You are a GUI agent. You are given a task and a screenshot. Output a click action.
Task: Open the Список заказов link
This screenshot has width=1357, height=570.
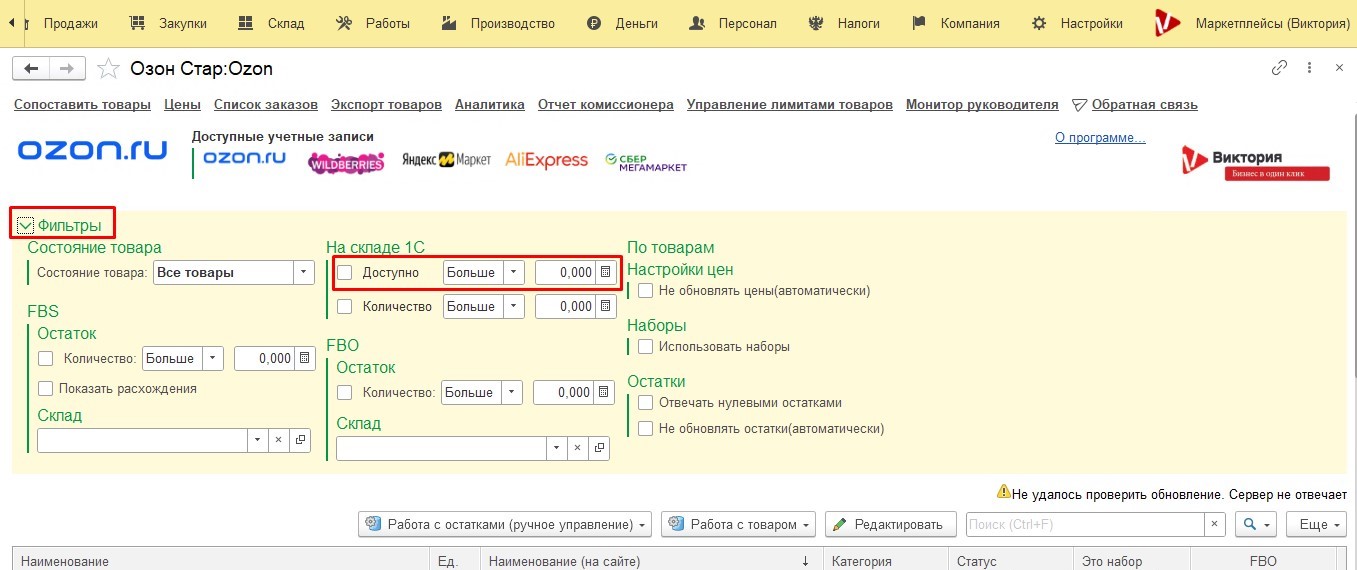266,104
